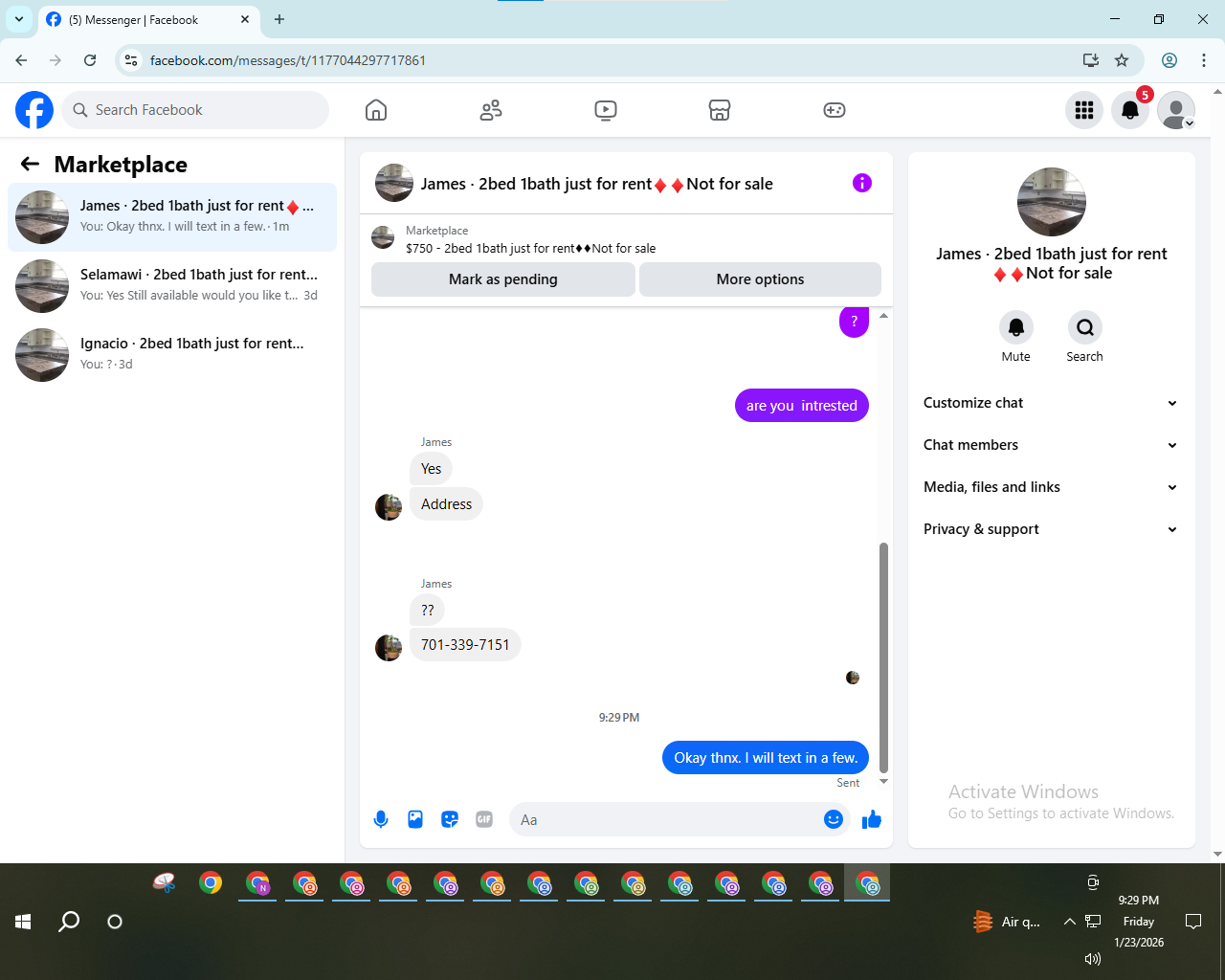The height and width of the screenshot is (980, 1225).
Task: Open Facebook home via logo
Action: click(x=34, y=110)
